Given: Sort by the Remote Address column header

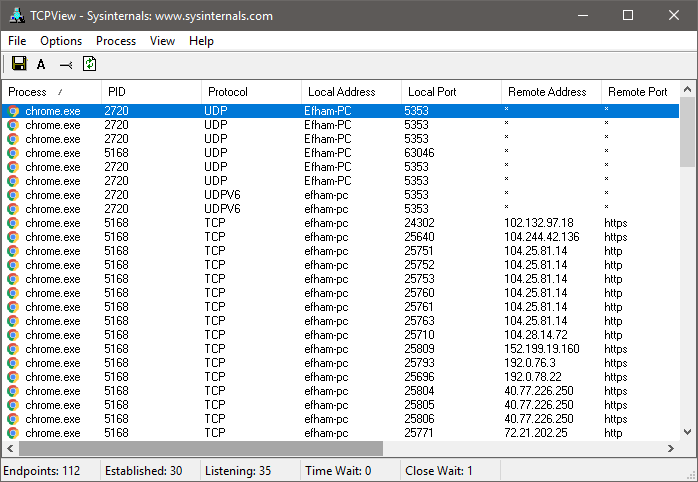Looking at the screenshot, I should click(552, 92).
